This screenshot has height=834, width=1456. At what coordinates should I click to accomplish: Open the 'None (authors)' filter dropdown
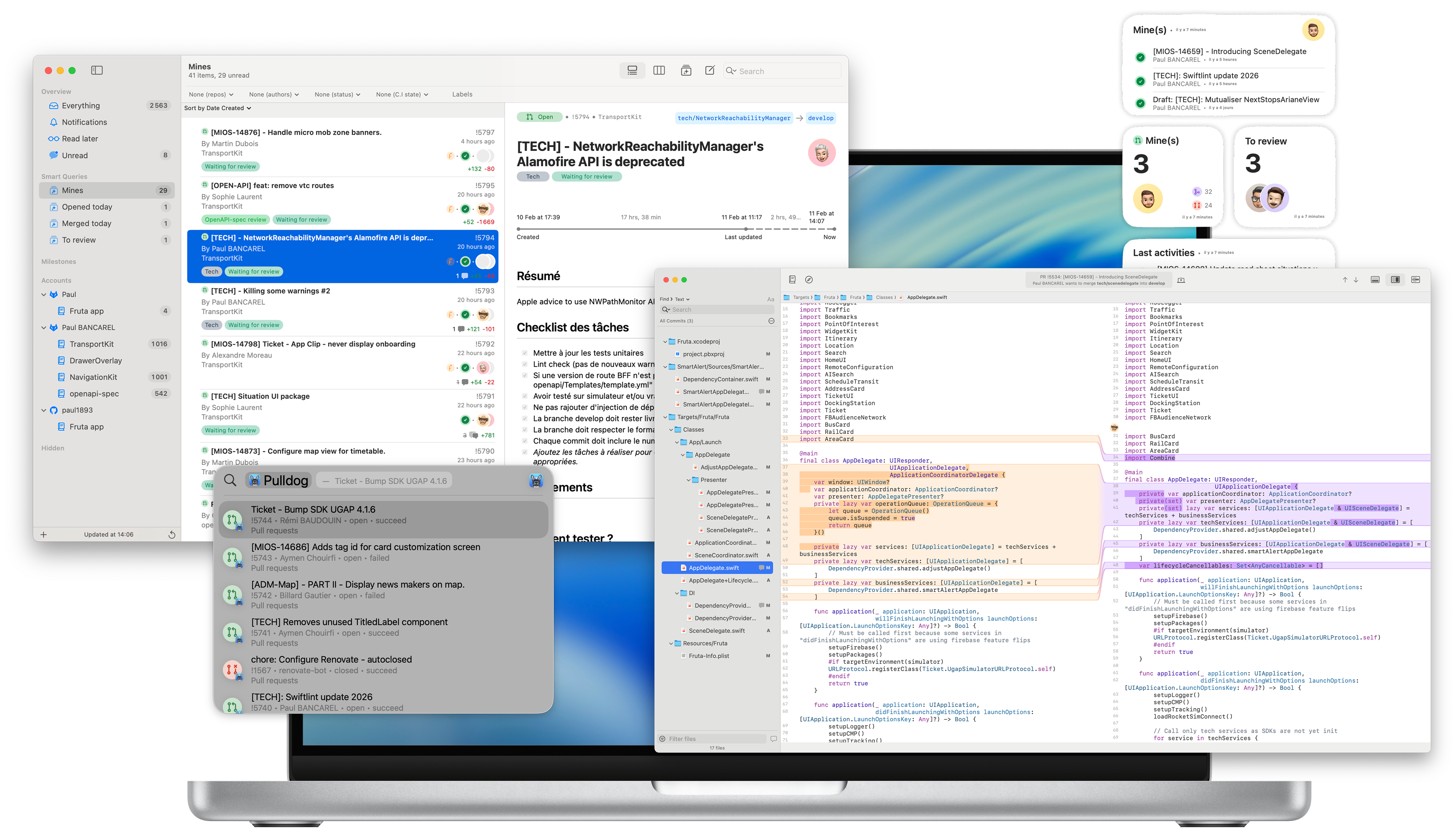[x=273, y=94]
